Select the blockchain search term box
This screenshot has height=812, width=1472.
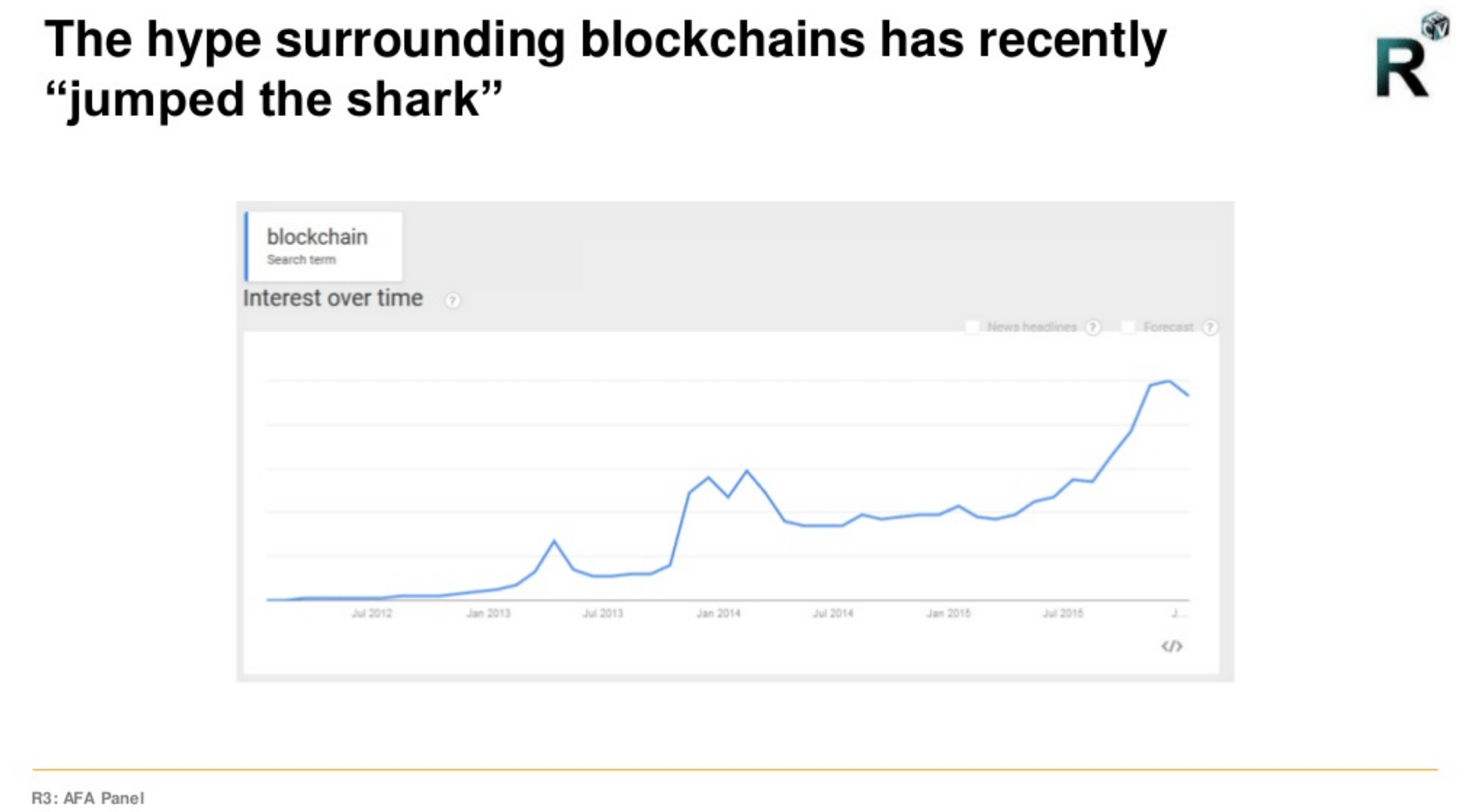(324, 247)
